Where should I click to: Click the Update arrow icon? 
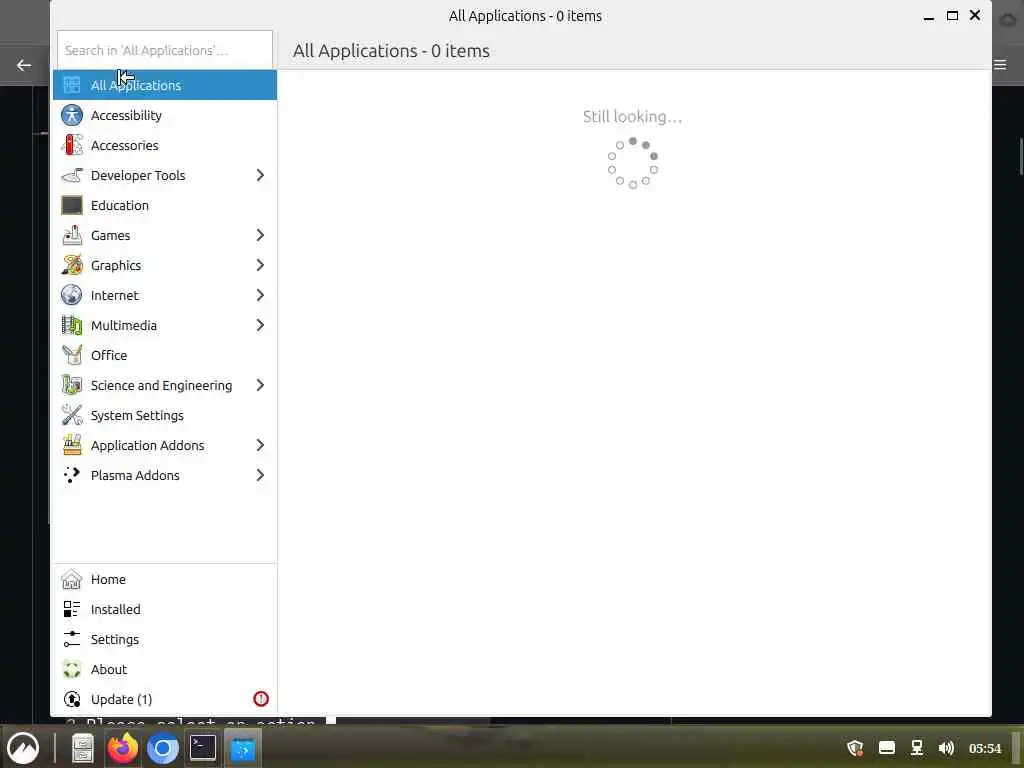72,699
